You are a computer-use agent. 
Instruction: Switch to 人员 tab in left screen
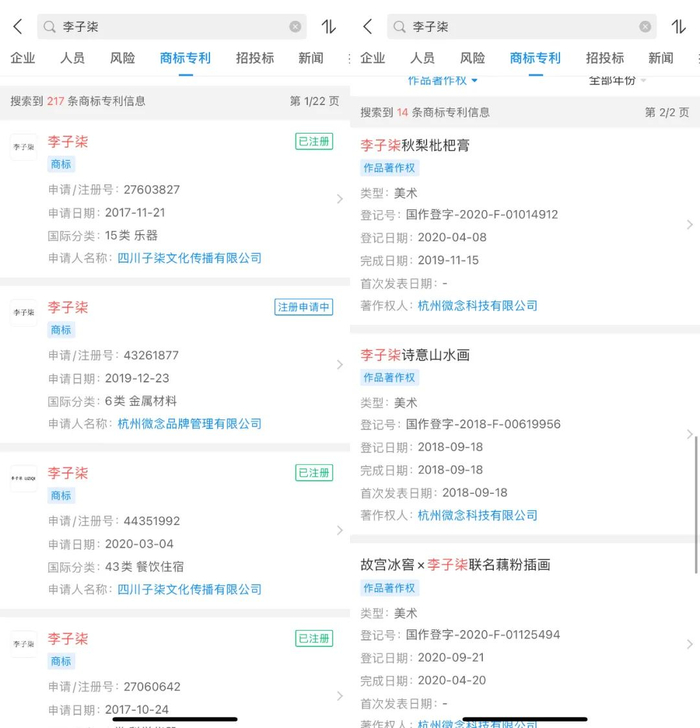tap(72, 58)
